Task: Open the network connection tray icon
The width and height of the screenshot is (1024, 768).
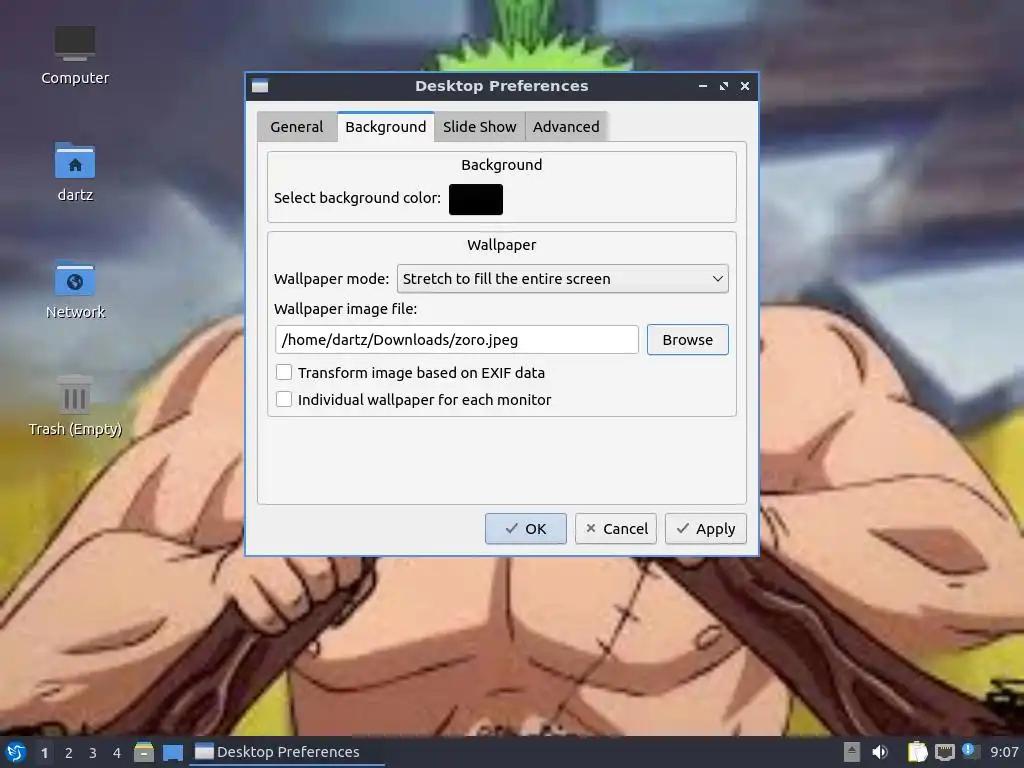Action: pyautogui.click(x=944, y=752)
